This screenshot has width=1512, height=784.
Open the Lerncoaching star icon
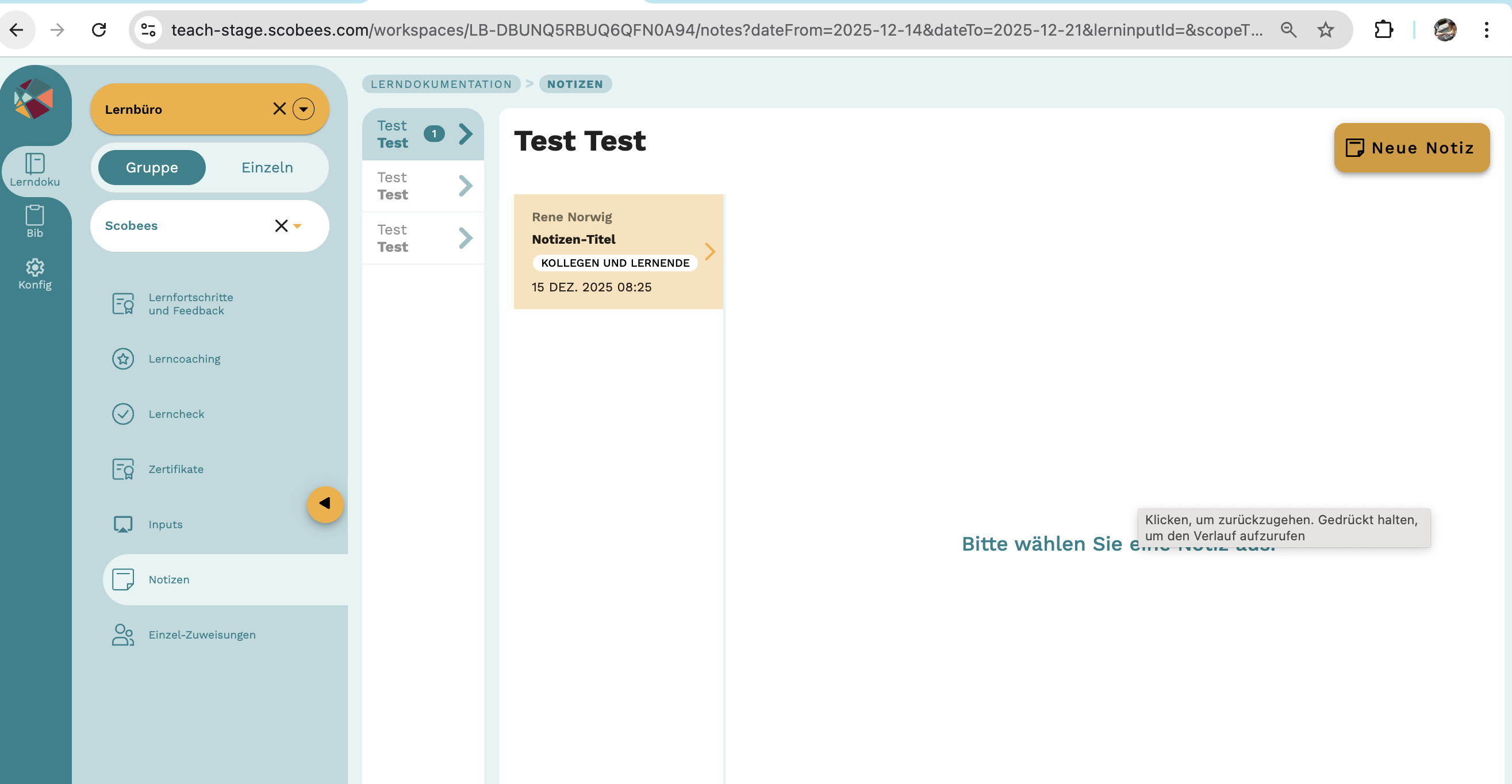122,359
